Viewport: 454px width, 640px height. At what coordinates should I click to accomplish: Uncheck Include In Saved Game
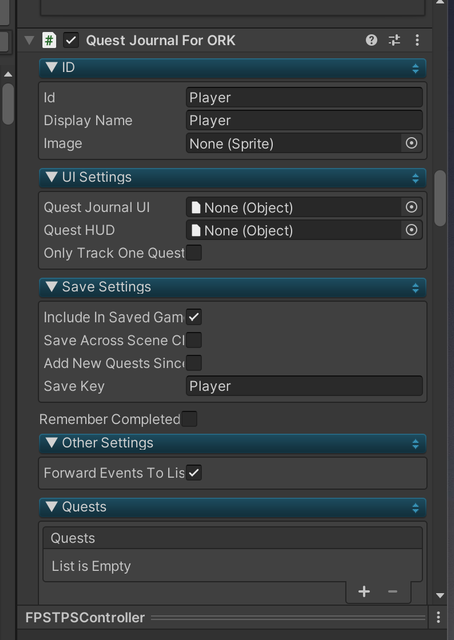coord(194,317)
